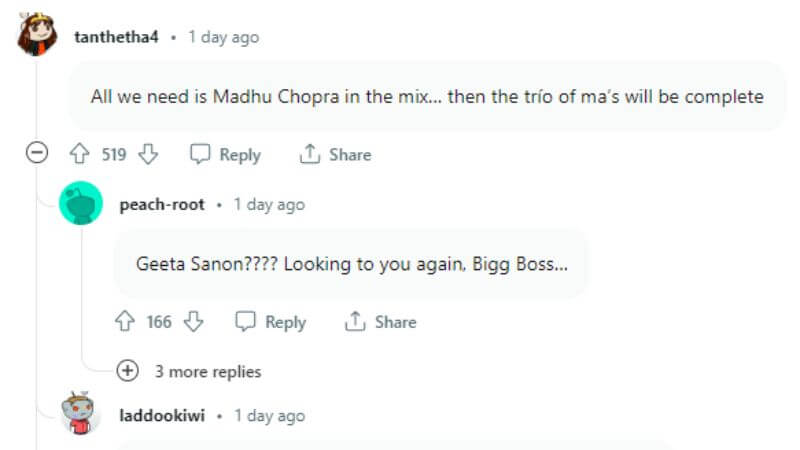Downvote tanthetha4's comment

pos(149,154)
